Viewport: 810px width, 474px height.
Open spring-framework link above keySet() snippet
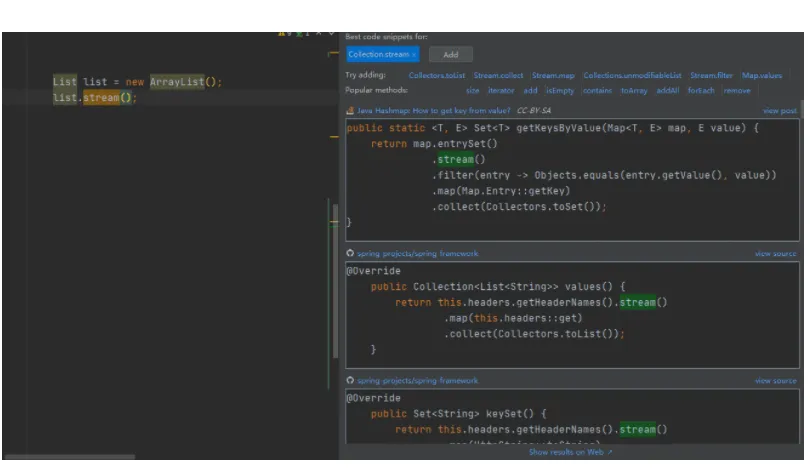pos(417,381)
